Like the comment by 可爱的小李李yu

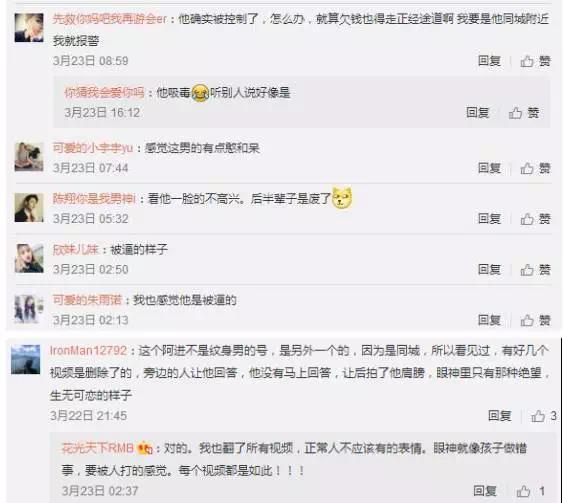point(535,168)
